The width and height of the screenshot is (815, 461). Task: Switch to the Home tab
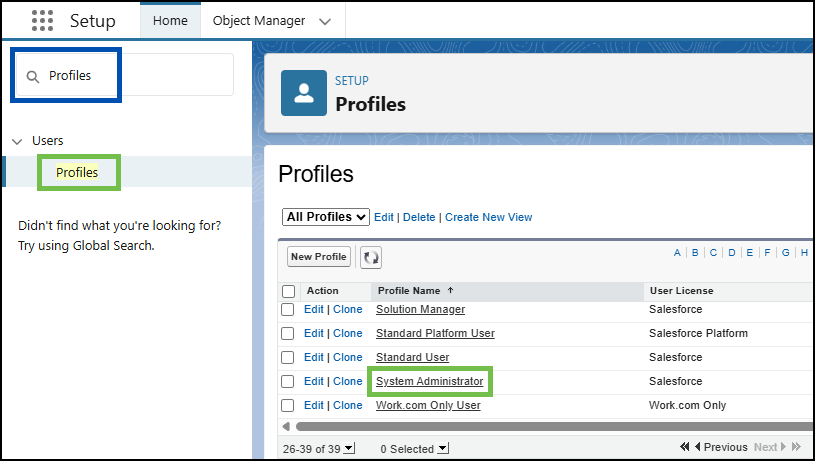pyautogui.click(x=170, y=21)
